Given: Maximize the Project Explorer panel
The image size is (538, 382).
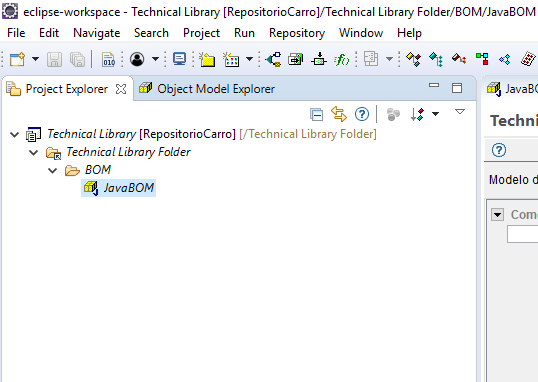Looking at the screenshot, I should [x=457, y=88].
